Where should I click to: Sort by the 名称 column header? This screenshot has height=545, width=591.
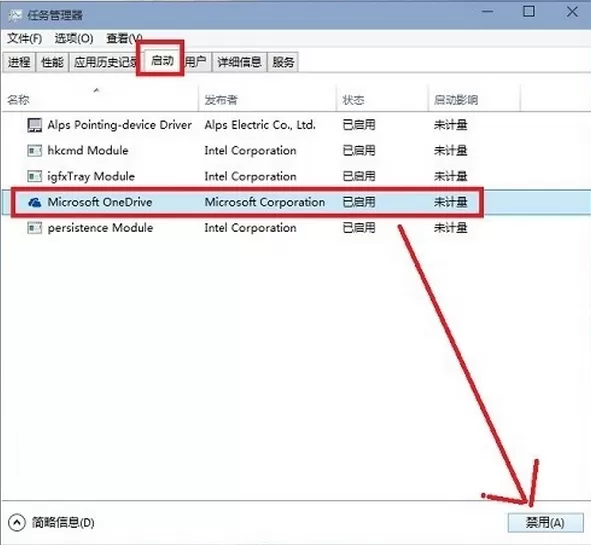100,100
